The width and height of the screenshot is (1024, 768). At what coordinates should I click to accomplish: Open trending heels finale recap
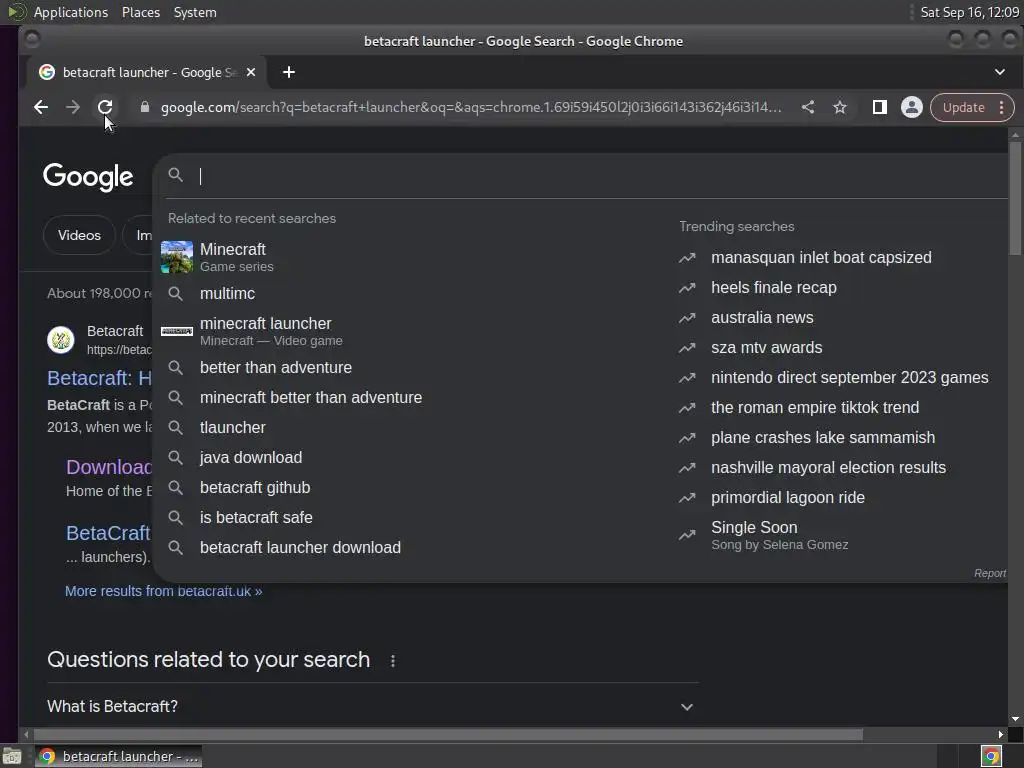(773, 287)
